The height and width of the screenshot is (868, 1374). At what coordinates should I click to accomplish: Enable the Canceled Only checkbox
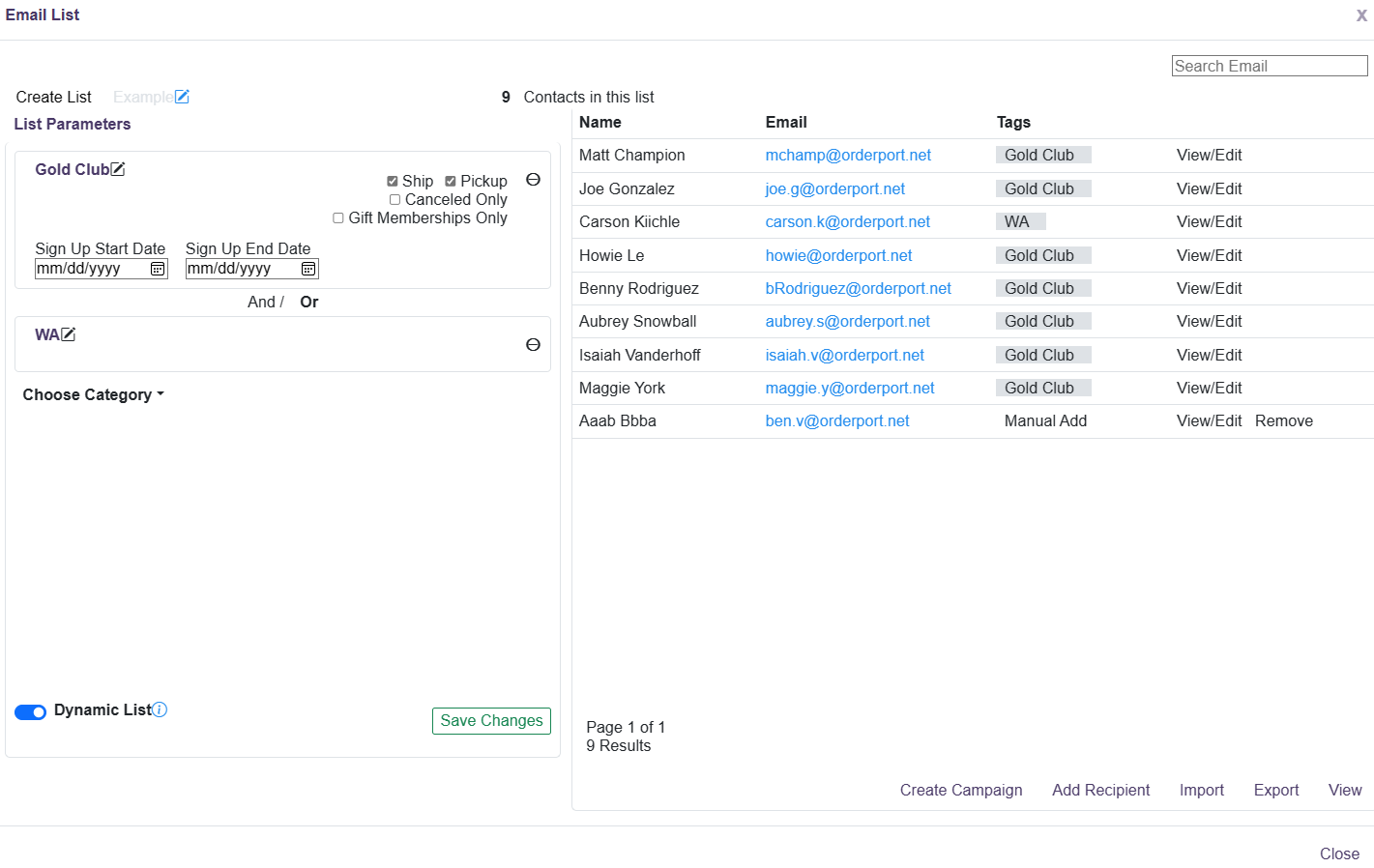[x=395, y=199]
